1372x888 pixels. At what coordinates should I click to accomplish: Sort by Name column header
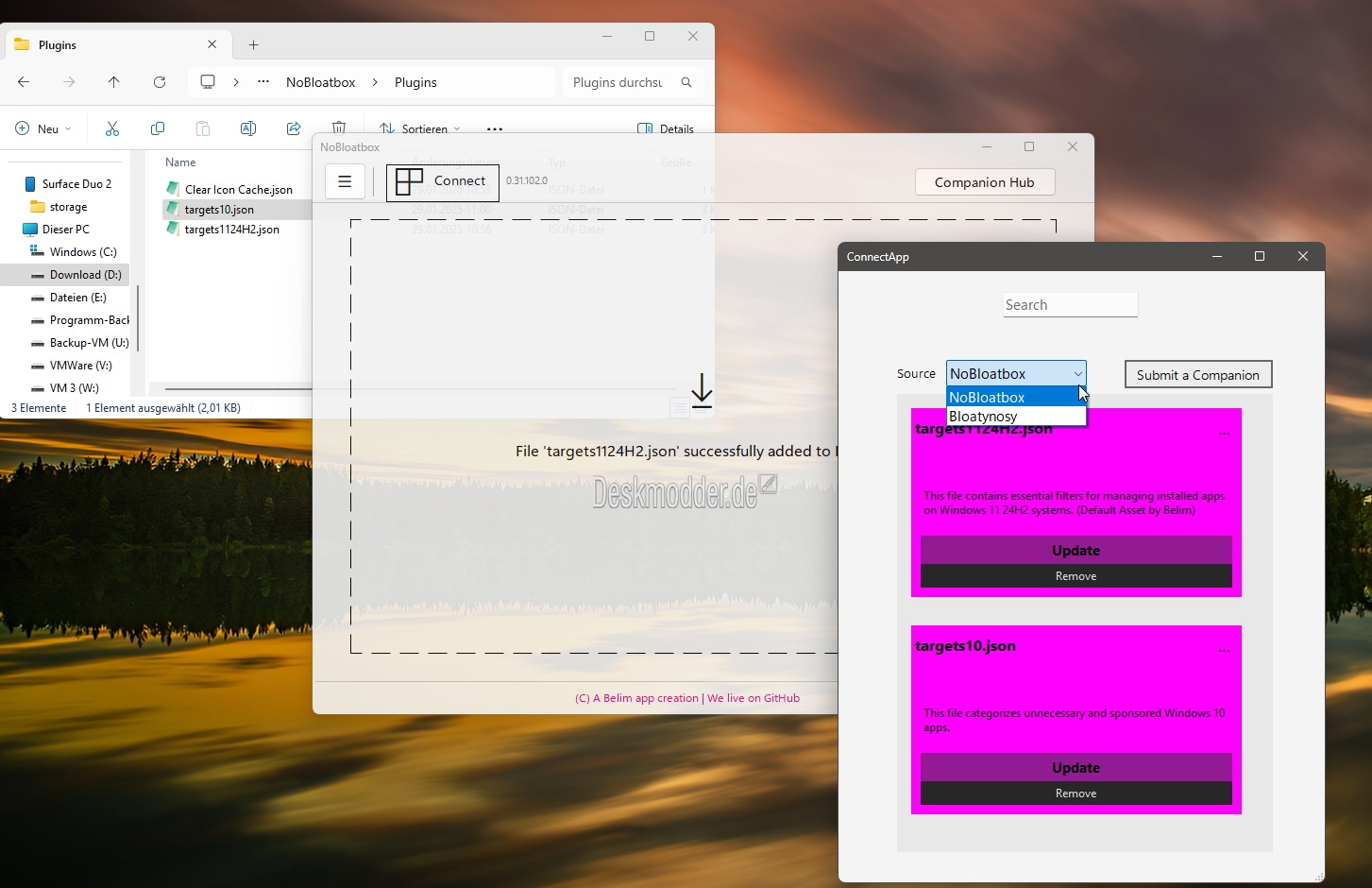pos(180,162)
